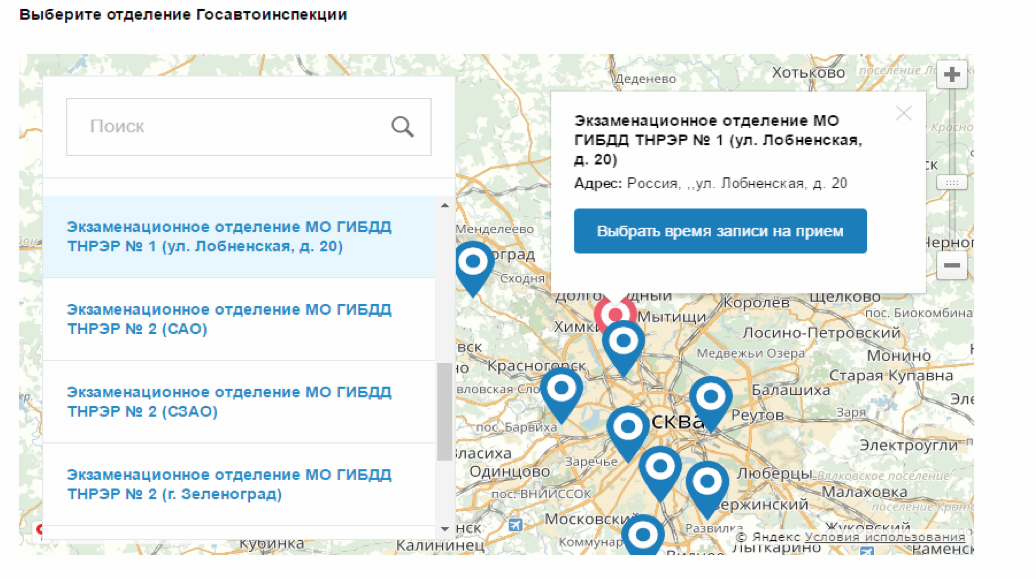
Task: Click the office list scroll-up arrow
Action: click(x=445, y=205)
